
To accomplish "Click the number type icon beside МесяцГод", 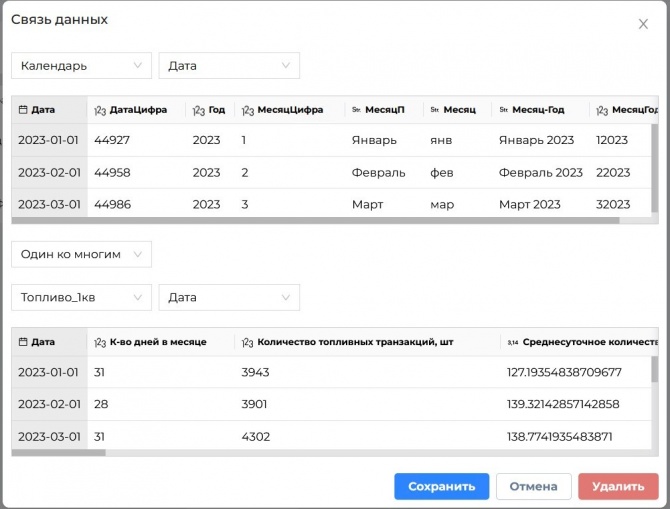I will (x=602, y=110).
